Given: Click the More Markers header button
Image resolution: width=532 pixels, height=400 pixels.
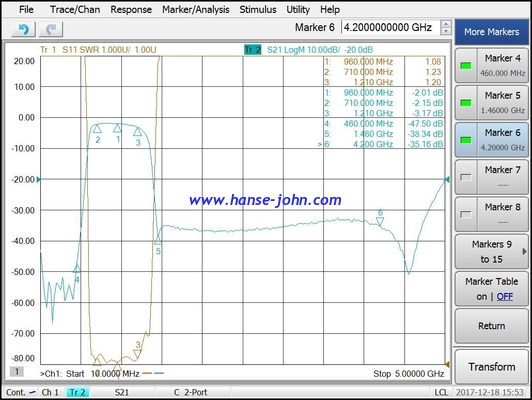Looking at the screenshot, I should [x=492, y=32].
